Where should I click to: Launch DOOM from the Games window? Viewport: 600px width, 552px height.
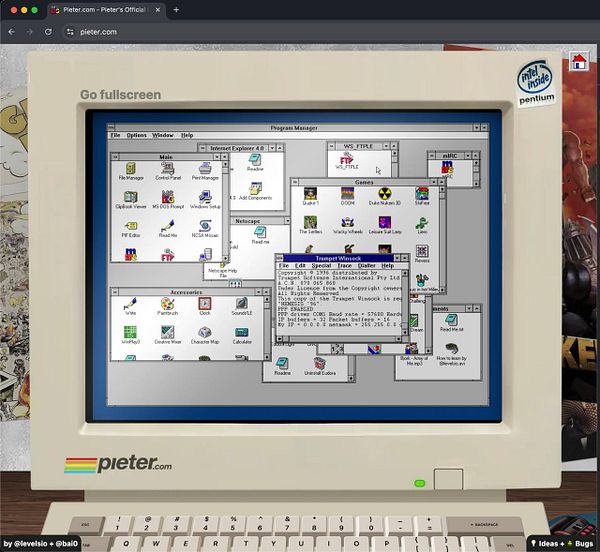(347, 196)
